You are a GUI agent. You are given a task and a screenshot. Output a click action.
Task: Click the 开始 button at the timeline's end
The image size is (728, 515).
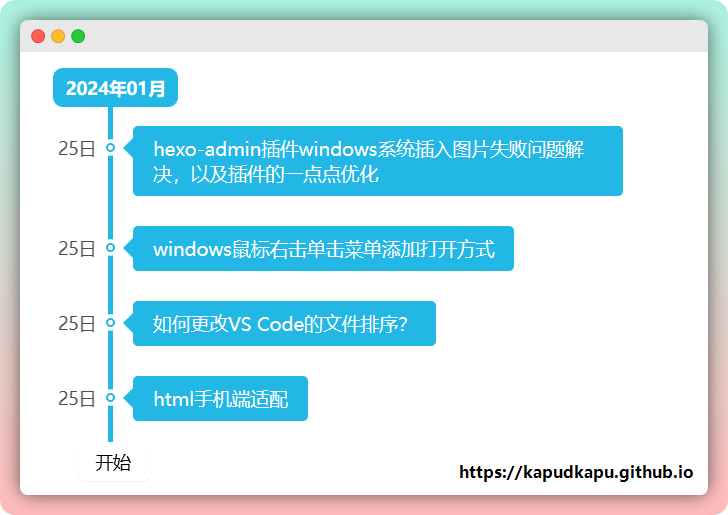coord(113,463)
